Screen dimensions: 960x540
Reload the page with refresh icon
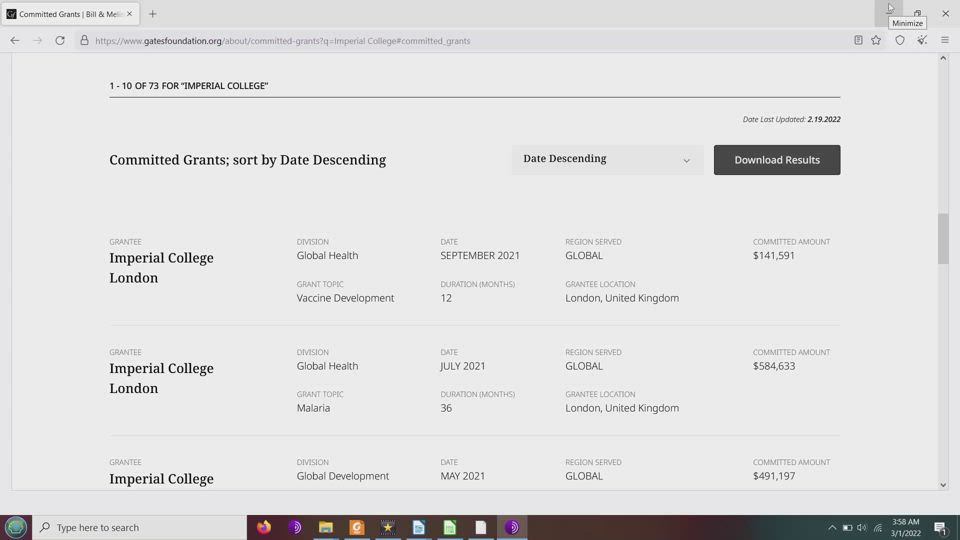click(60, 40)
